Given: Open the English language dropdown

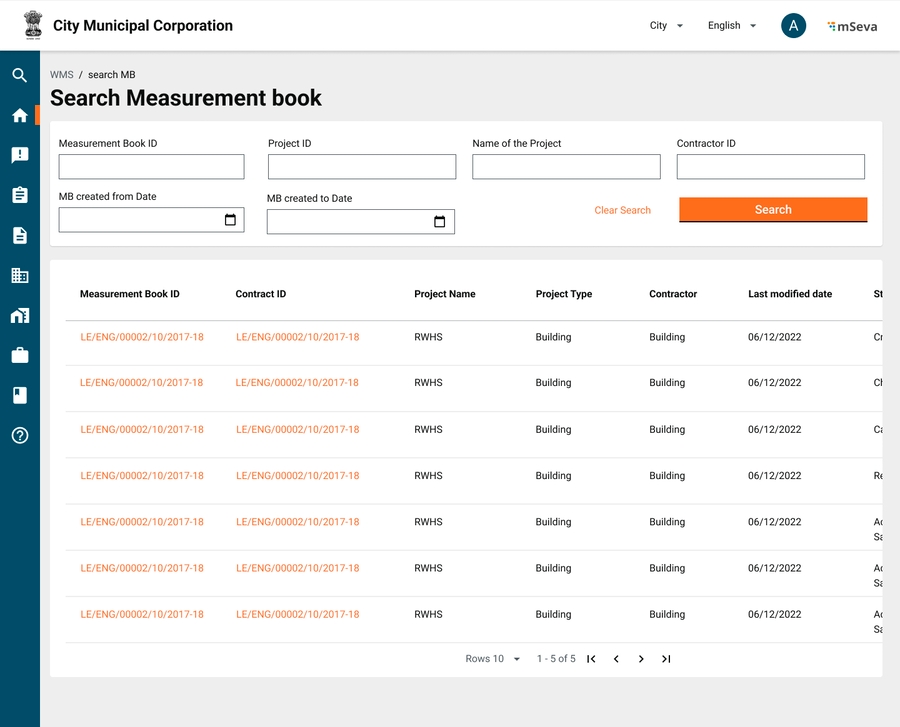Looking at the screenshot, I should [731, 26].
